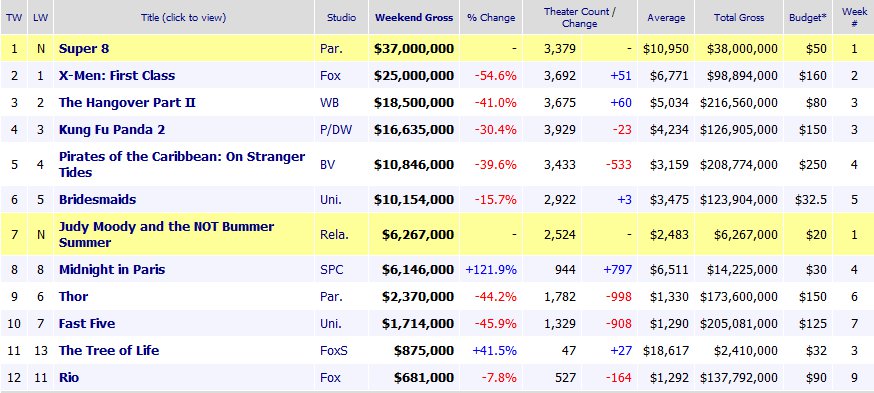This screenshot has width=874, height=393.
Task: Click the Budget* column header
Action: [x=808, y=17]
